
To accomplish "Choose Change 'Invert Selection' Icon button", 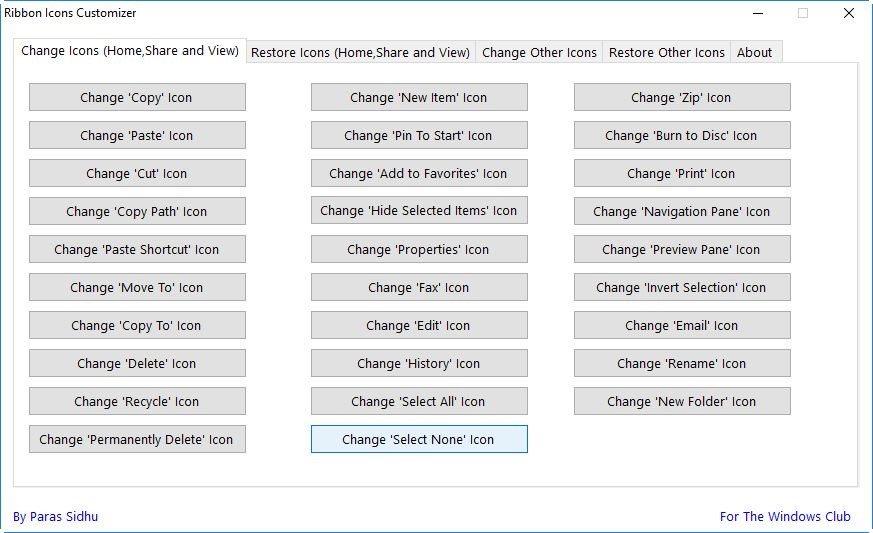I will [682, 287].
